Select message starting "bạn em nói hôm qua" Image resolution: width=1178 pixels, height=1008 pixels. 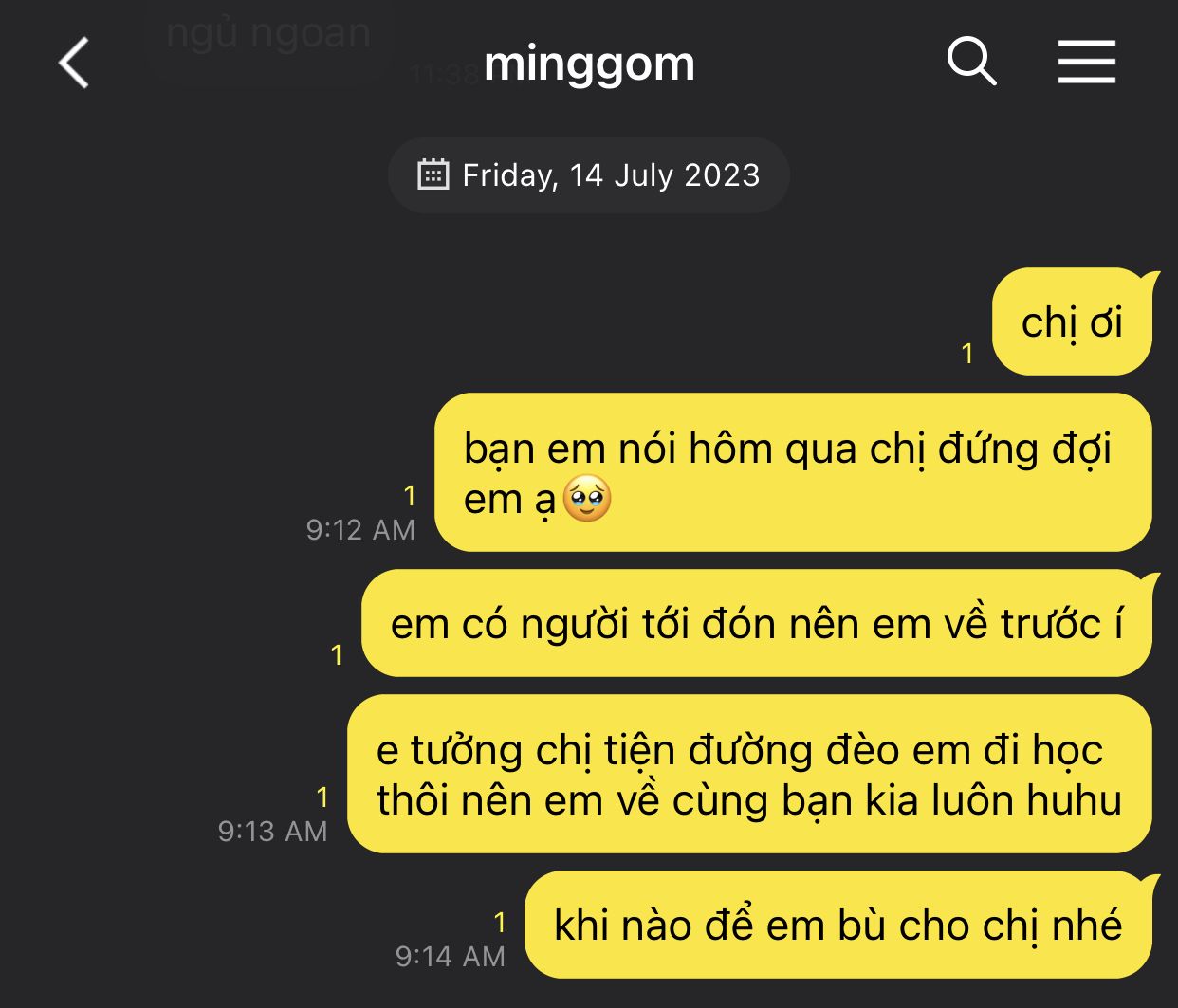coord(793,472)
